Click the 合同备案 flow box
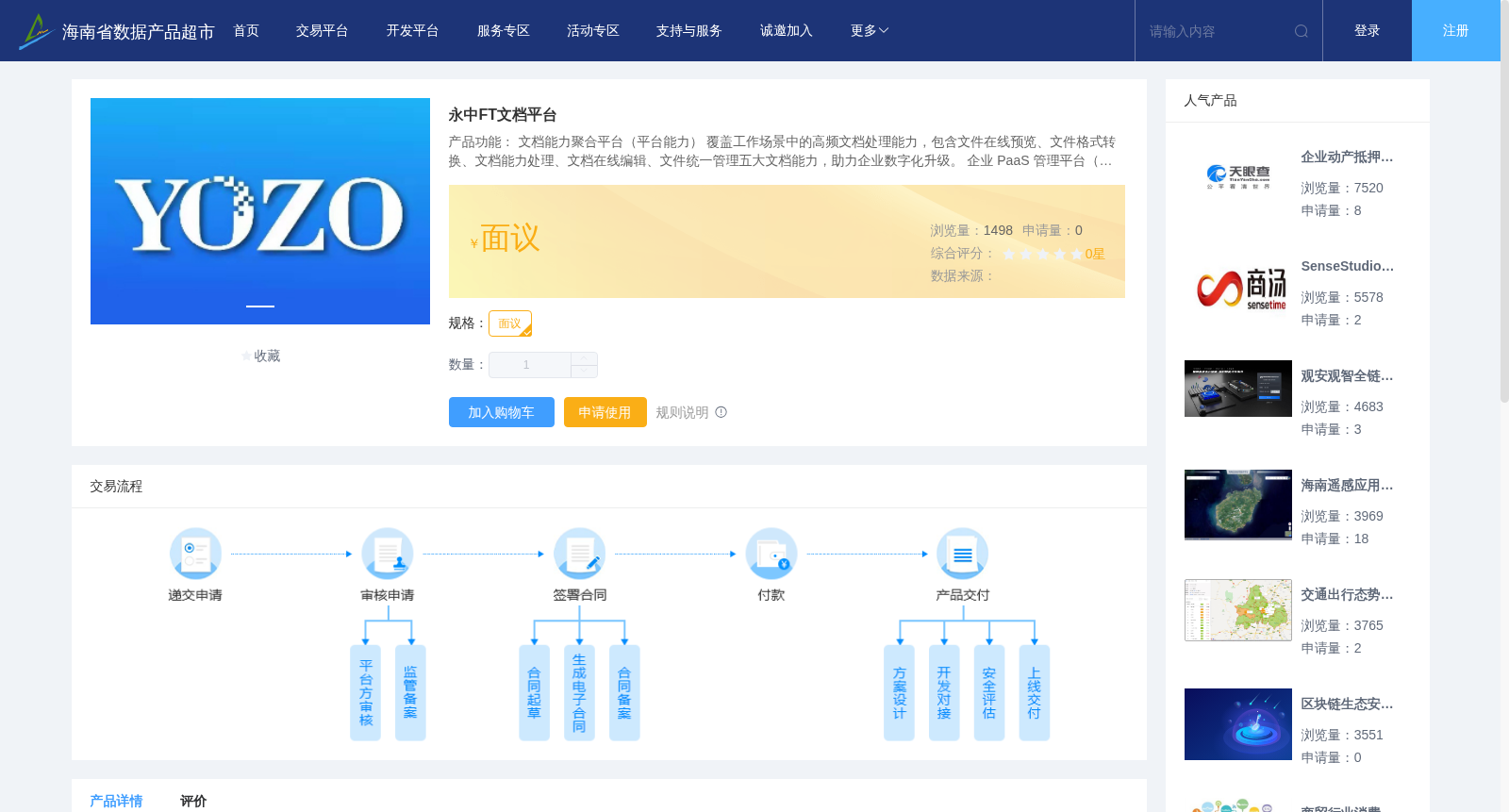Viewport: 1509px width, 812px height. pos(624,693)
